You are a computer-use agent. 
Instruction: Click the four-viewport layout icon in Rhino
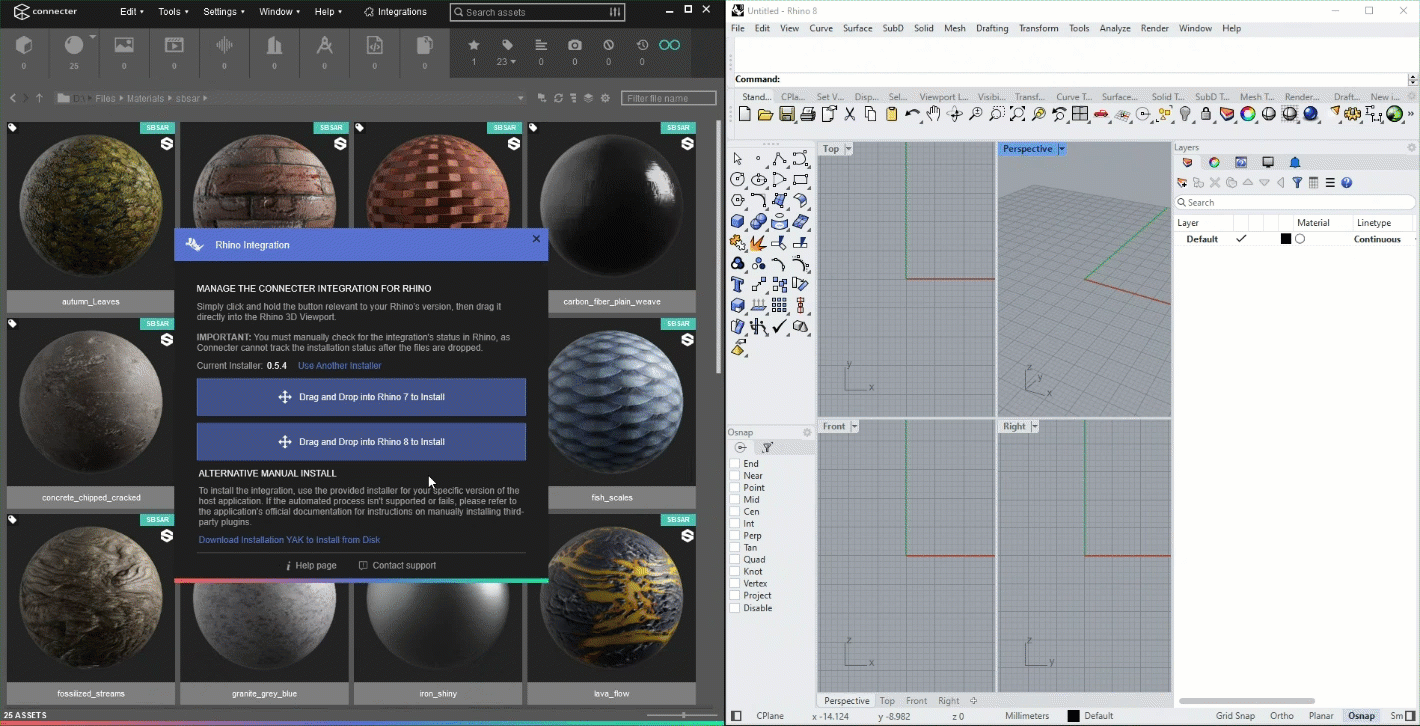click(1080, 115)
